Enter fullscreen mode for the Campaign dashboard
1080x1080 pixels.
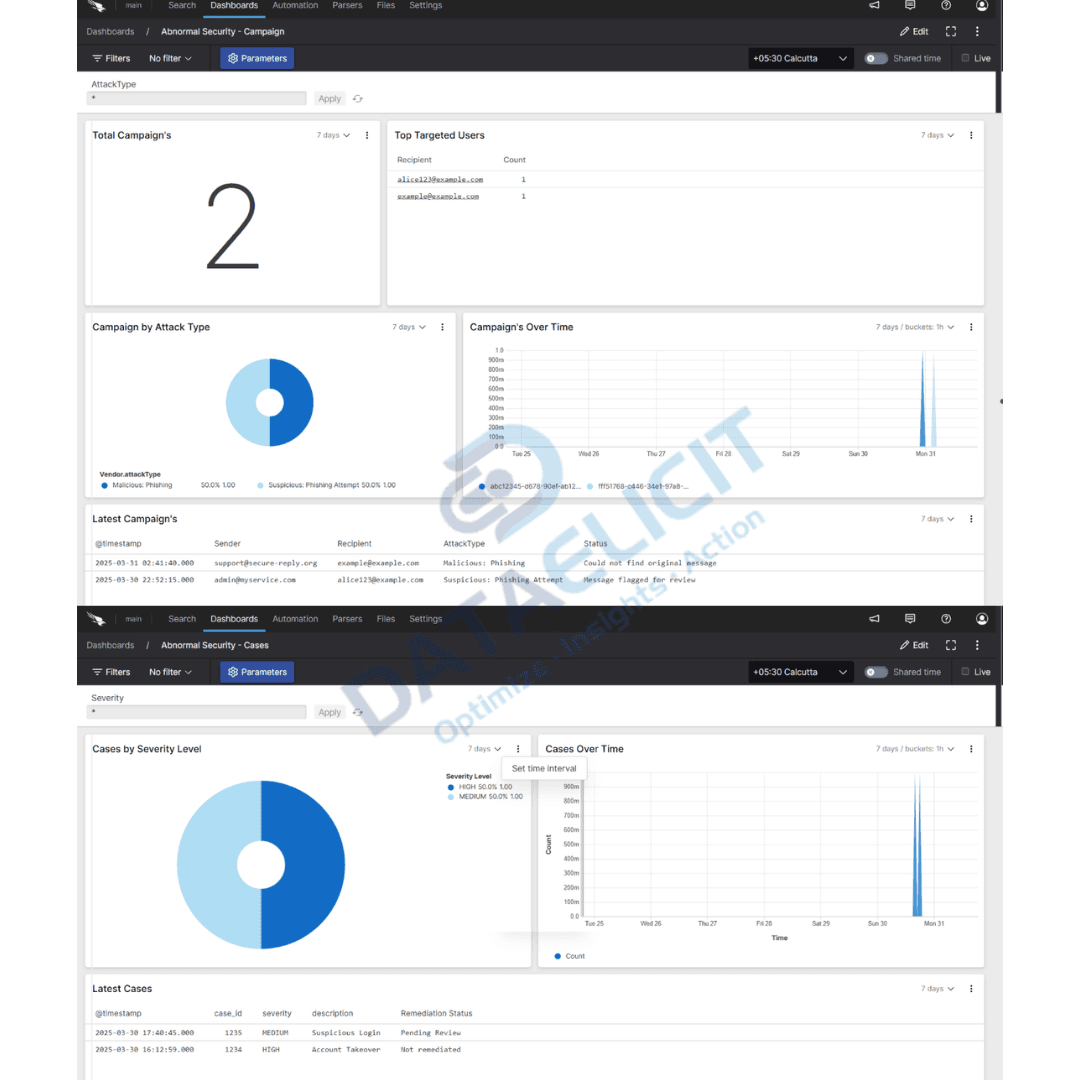[x=951, y=31]
